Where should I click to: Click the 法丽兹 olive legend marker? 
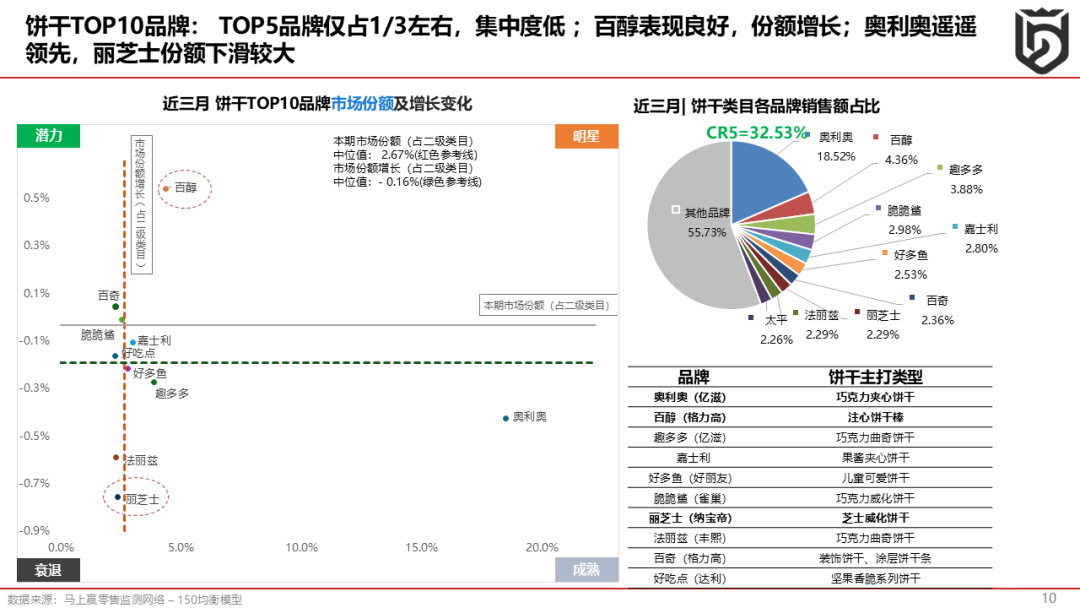tap(796, 313)
